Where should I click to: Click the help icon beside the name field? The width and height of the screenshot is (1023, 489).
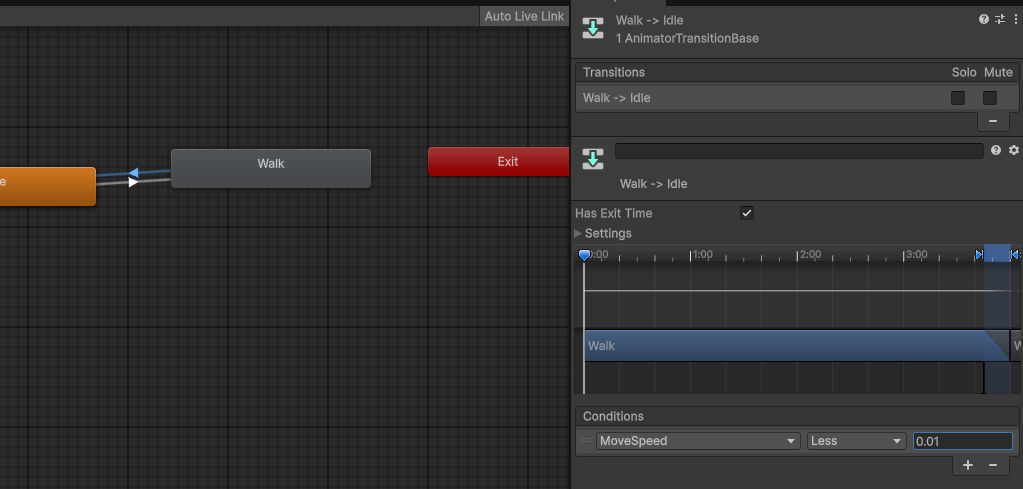pyautogui.click(x=996, y=150)
